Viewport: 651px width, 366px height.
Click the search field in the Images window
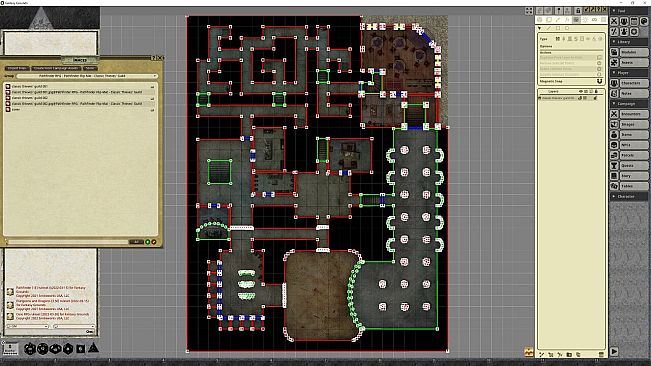click(69, 242)
